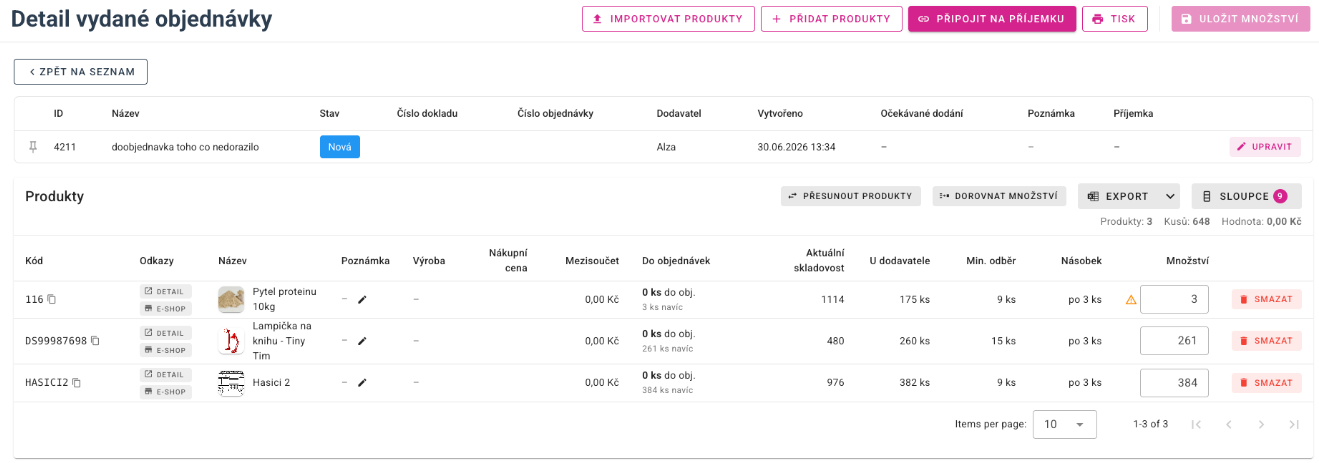Click supplier cell 'Alza'
Screen dimensions: 1319x463
tap(666, 147)
